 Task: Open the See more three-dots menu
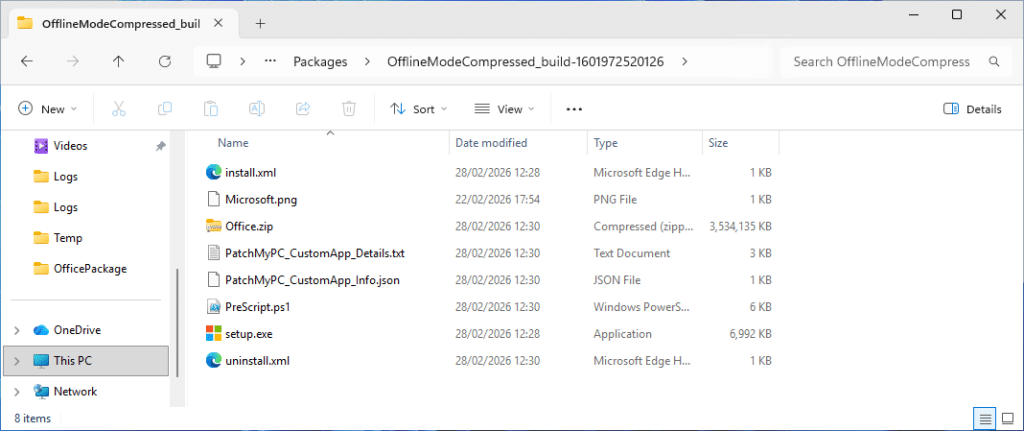click(x=574, y=109)
